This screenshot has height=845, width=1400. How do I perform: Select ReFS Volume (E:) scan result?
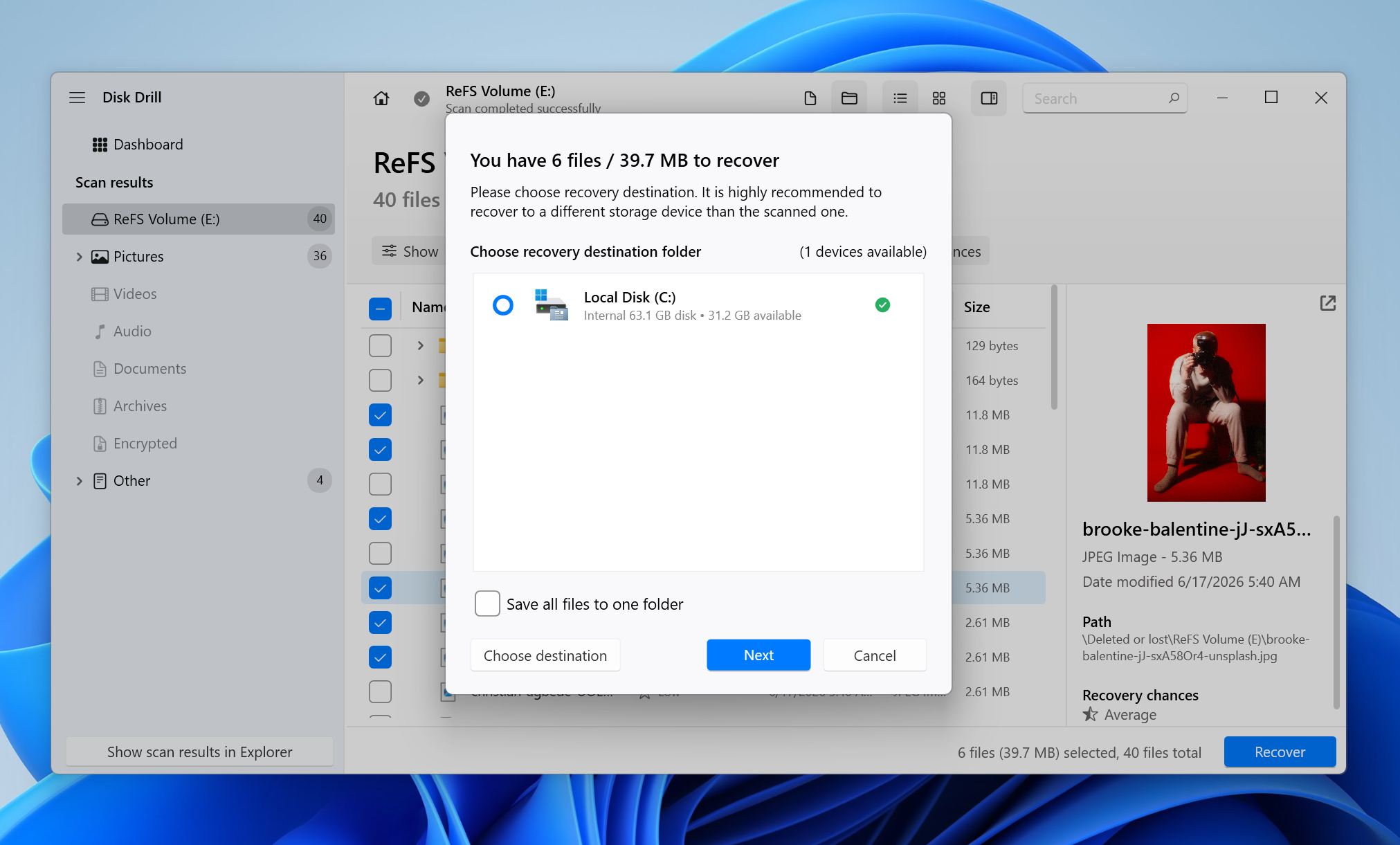pos(199,219)
